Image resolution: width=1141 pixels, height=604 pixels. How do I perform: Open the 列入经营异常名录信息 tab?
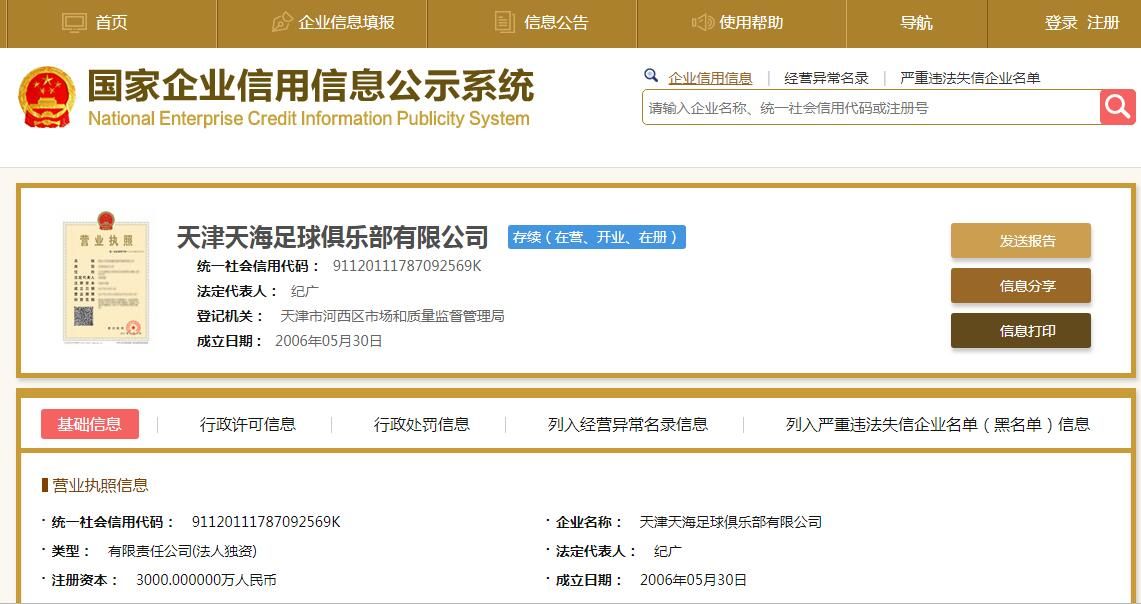point(627,424)
